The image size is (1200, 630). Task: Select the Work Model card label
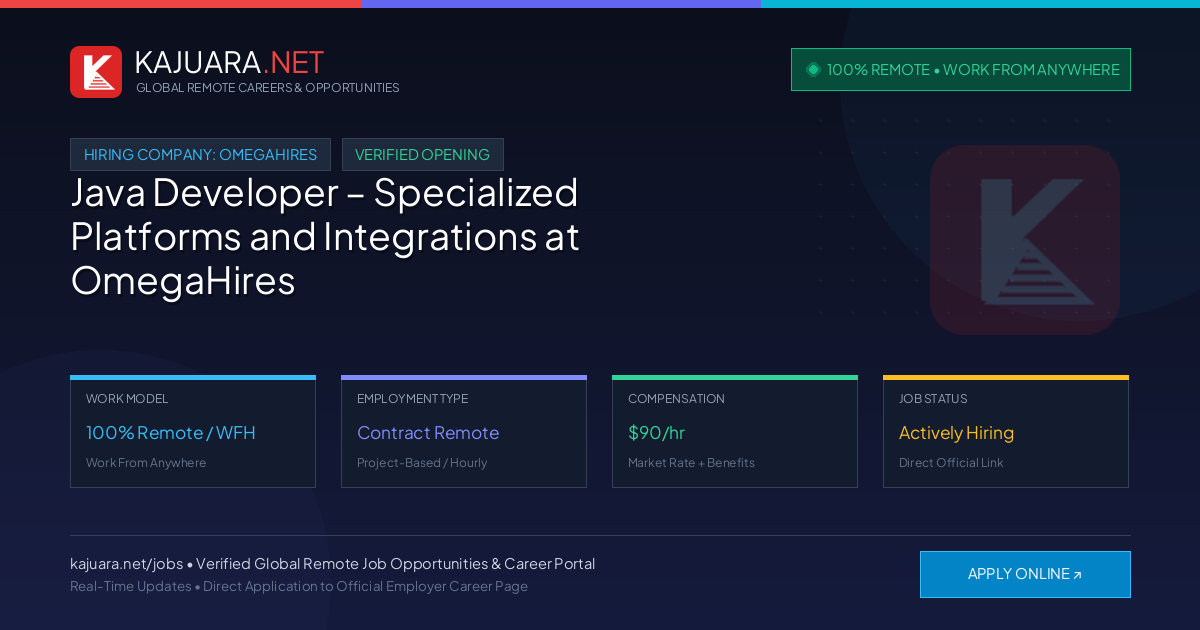(127, 399)
